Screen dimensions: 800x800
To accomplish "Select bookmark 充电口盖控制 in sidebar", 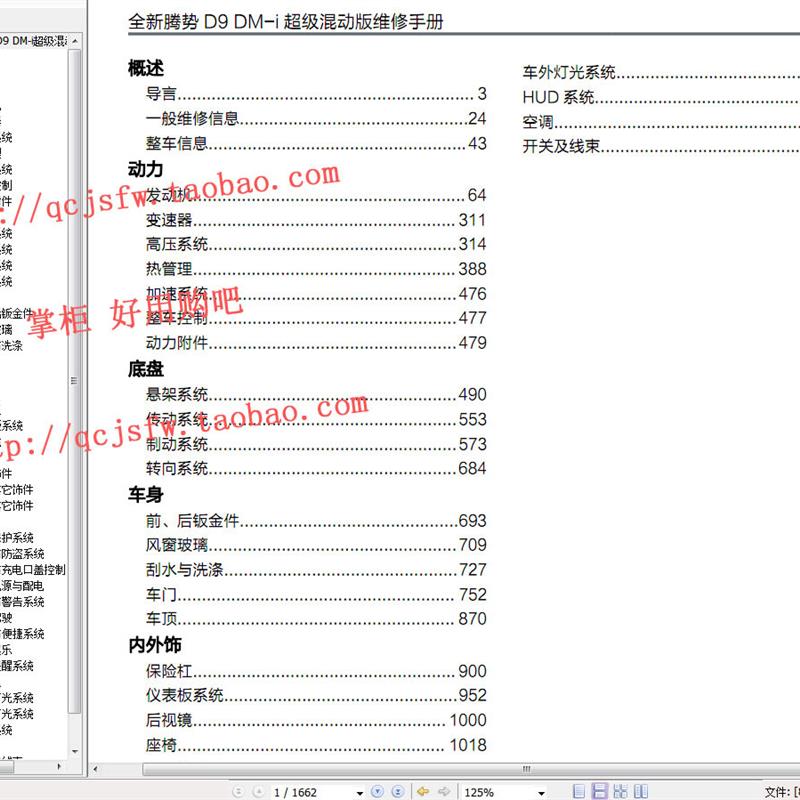I will tap(33, 570).
